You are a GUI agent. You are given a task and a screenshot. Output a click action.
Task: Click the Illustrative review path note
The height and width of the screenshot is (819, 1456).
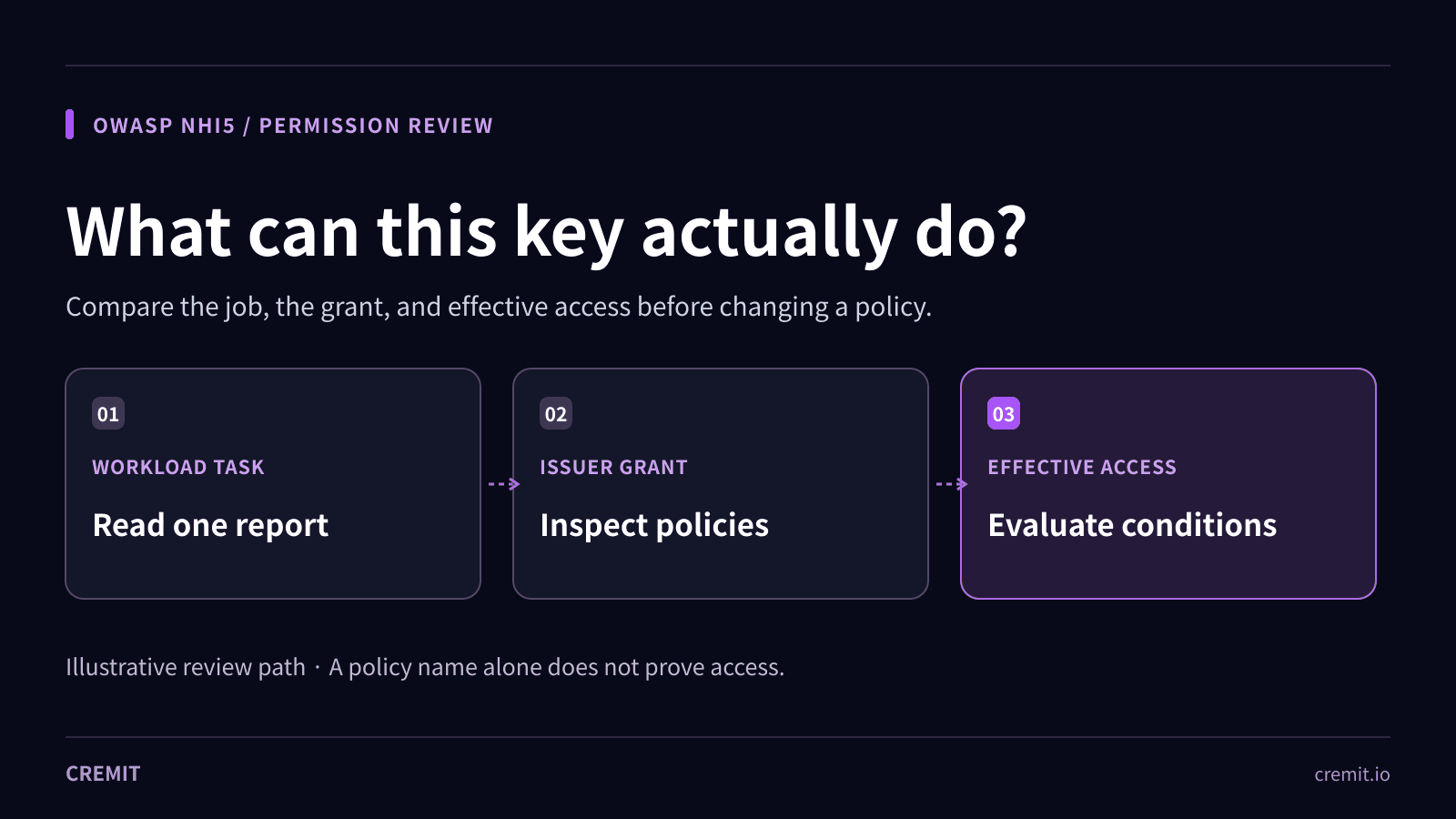pyautogui.click(x=186, y=668)
